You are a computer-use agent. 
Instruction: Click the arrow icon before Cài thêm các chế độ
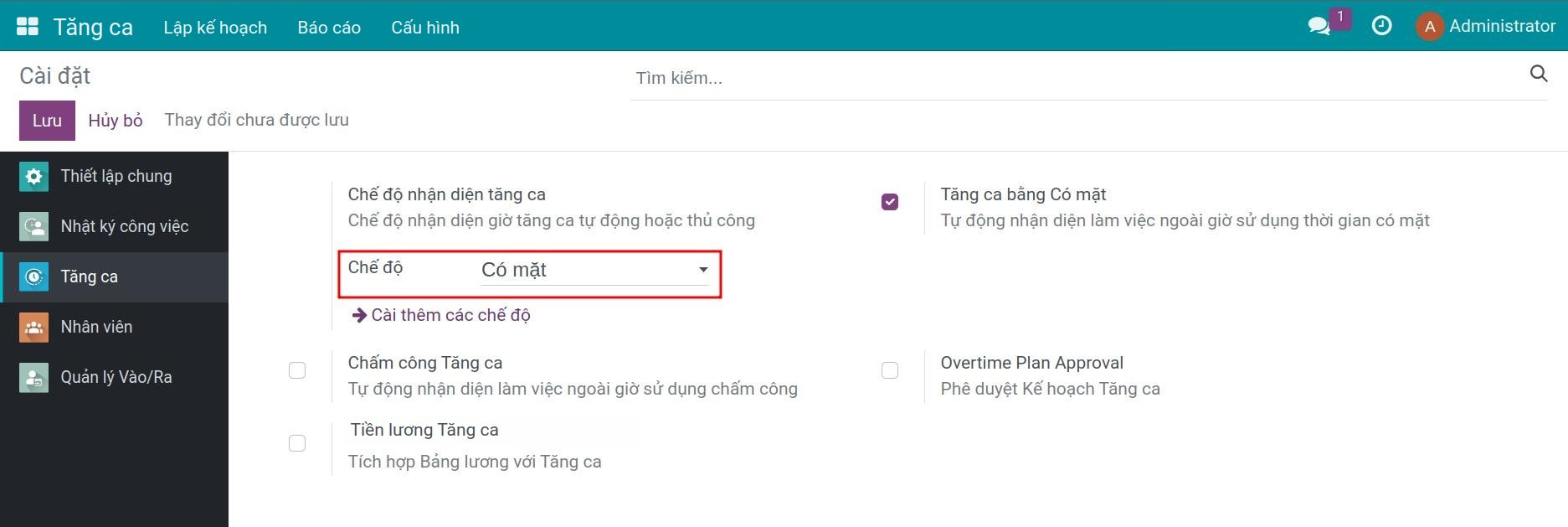coord(359,315)
